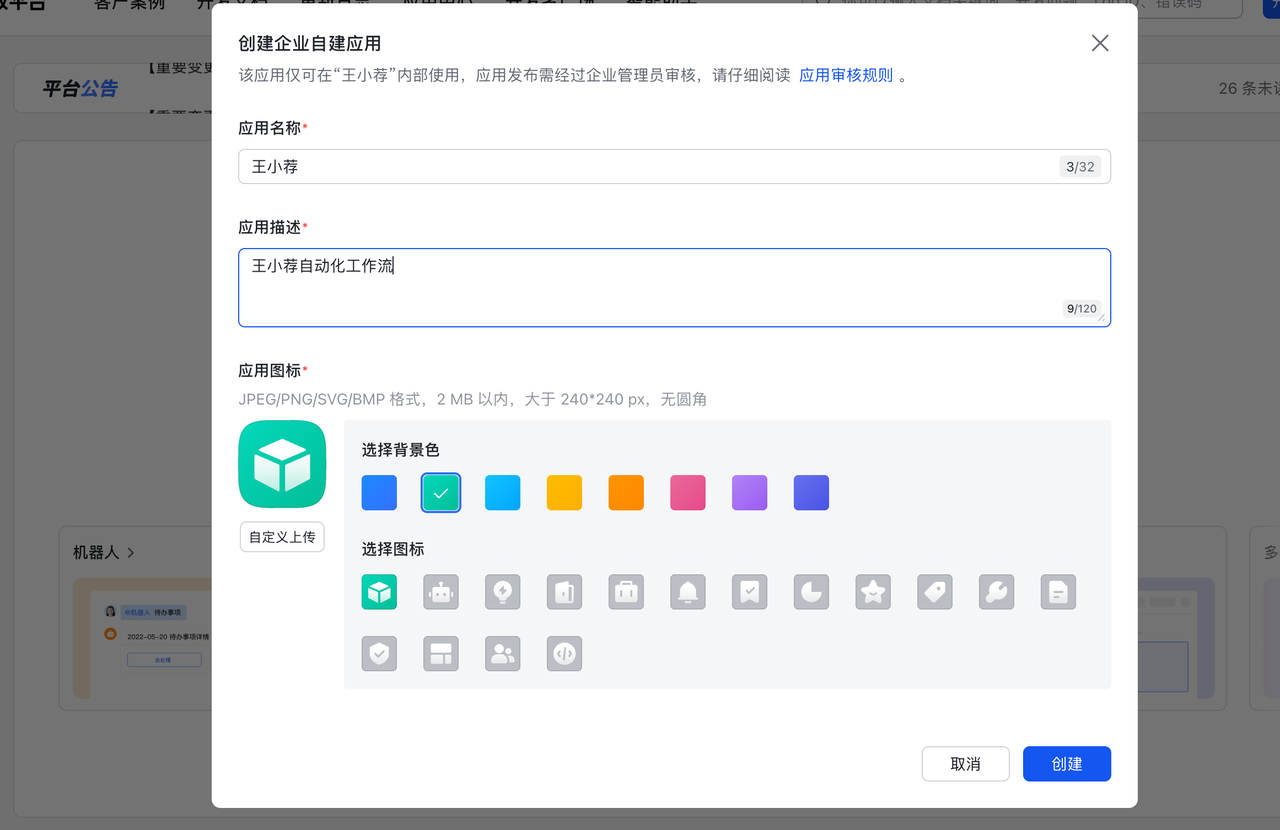This screenshot has width=1280, height=830.
Task: Select the bell notification icon
Action: click(x=688, y=592)
